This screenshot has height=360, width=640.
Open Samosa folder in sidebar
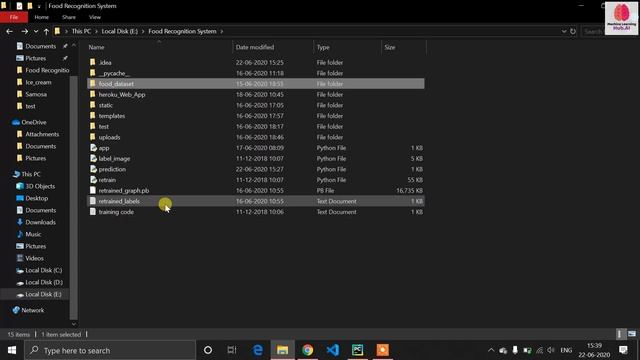click(x=32, y=94)
